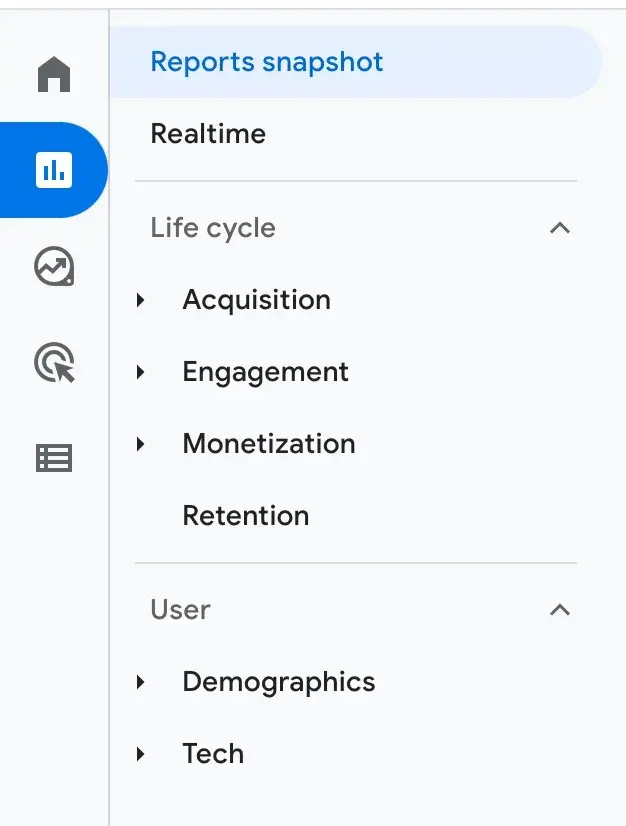
Task: Open the Realtime report
Action: (208, 133)
